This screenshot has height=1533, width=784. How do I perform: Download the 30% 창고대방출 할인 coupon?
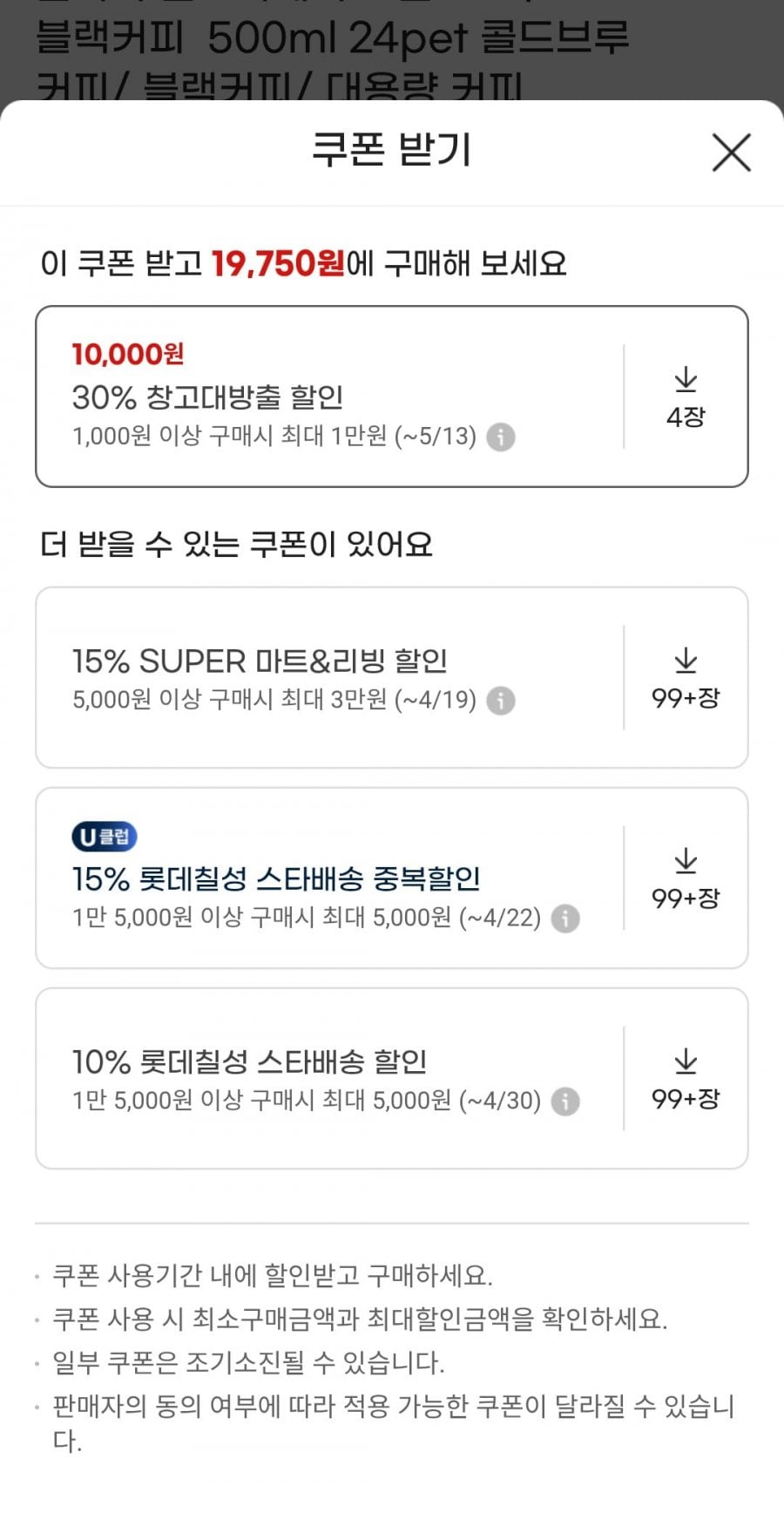point(686,381)
